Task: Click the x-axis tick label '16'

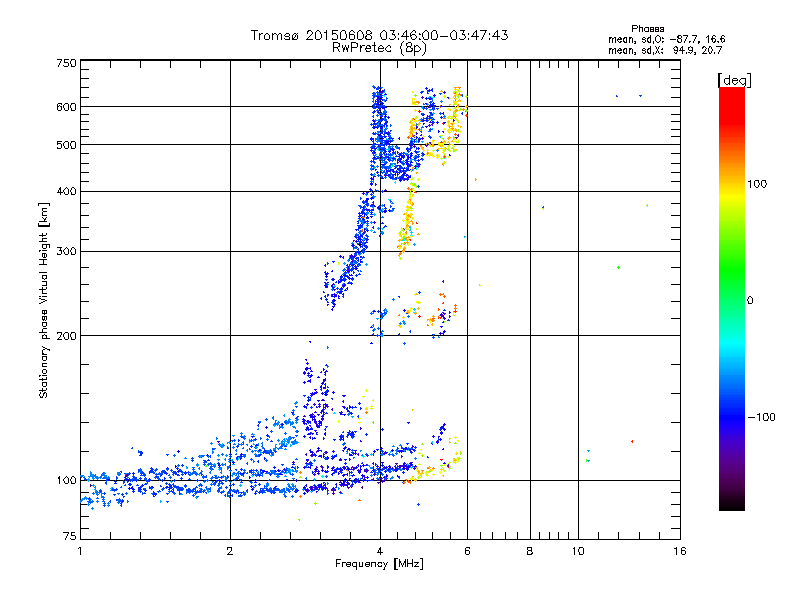Action: 680,551
